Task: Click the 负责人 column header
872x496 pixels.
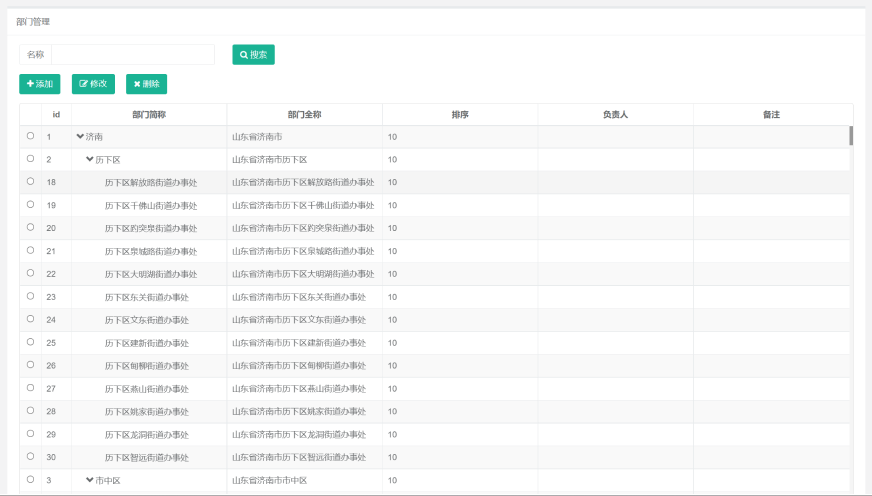Action: tap(615, 115)
